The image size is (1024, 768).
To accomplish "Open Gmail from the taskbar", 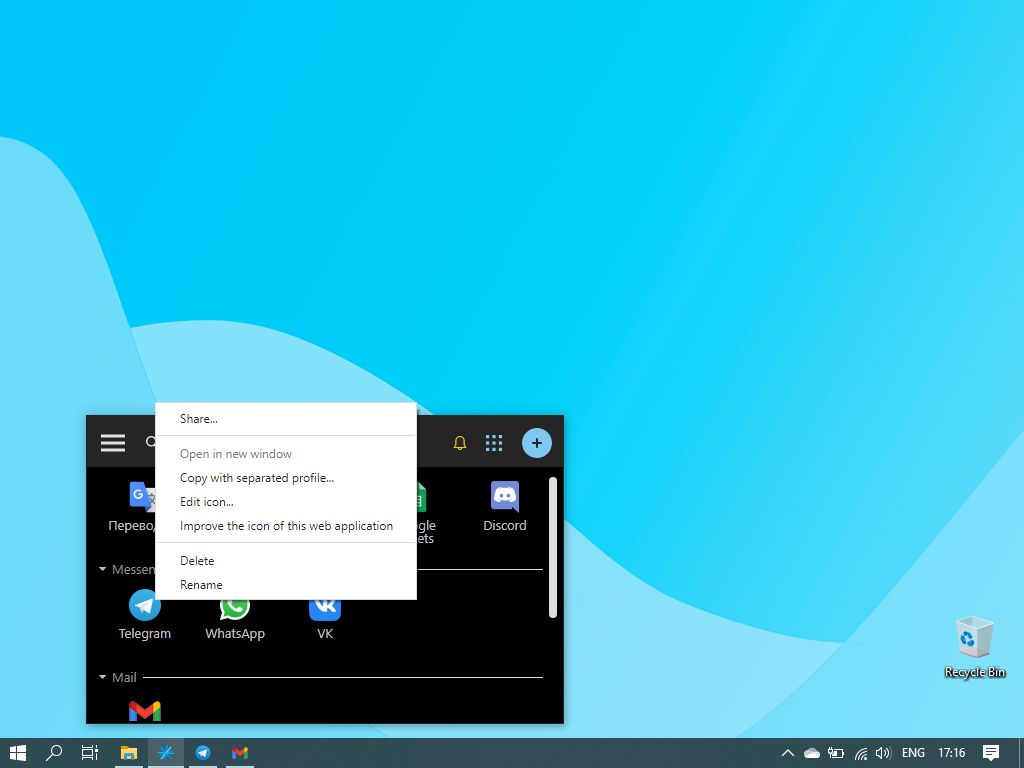I will (x=240, y=753).
